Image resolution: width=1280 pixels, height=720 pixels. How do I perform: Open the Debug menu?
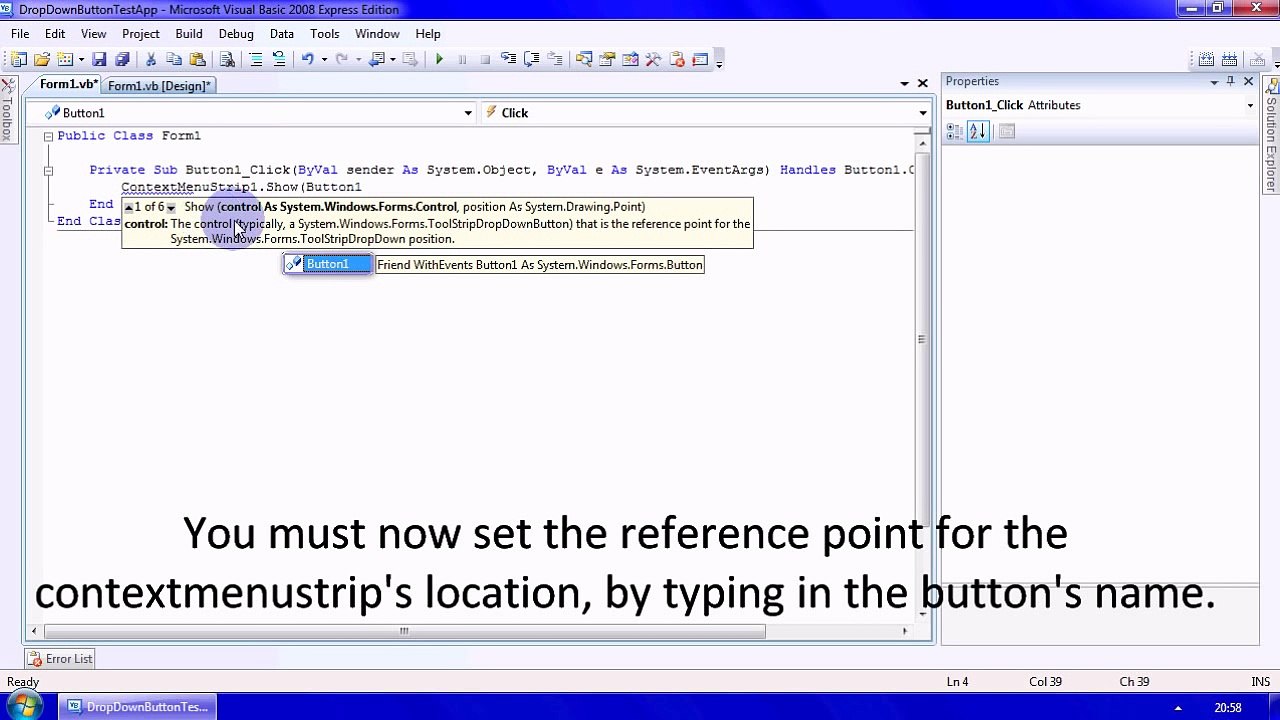click(x=236, y=33)
